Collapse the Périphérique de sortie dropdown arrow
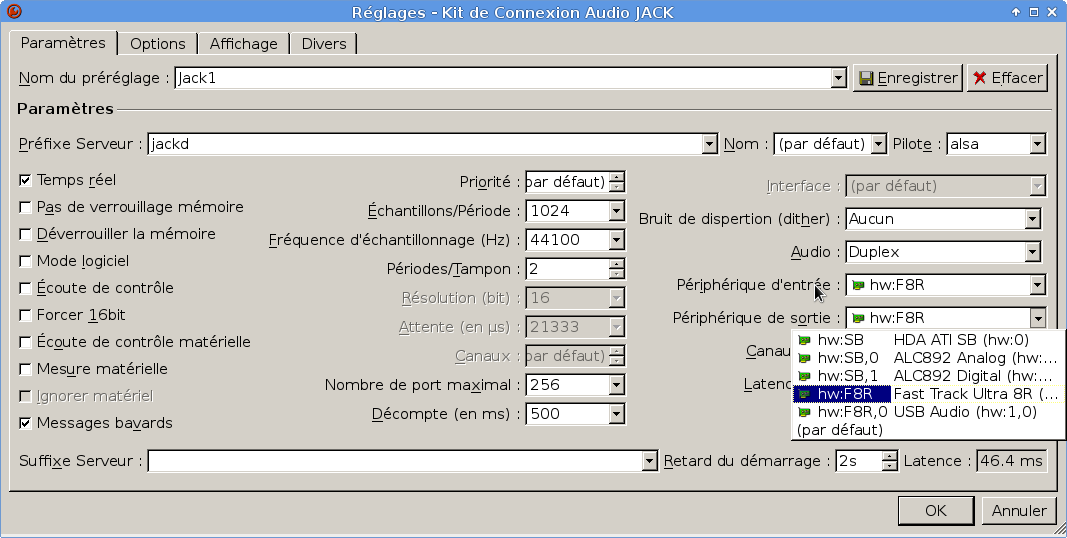This screenshot has width=1067, height=538. (x=1037, y=318)
